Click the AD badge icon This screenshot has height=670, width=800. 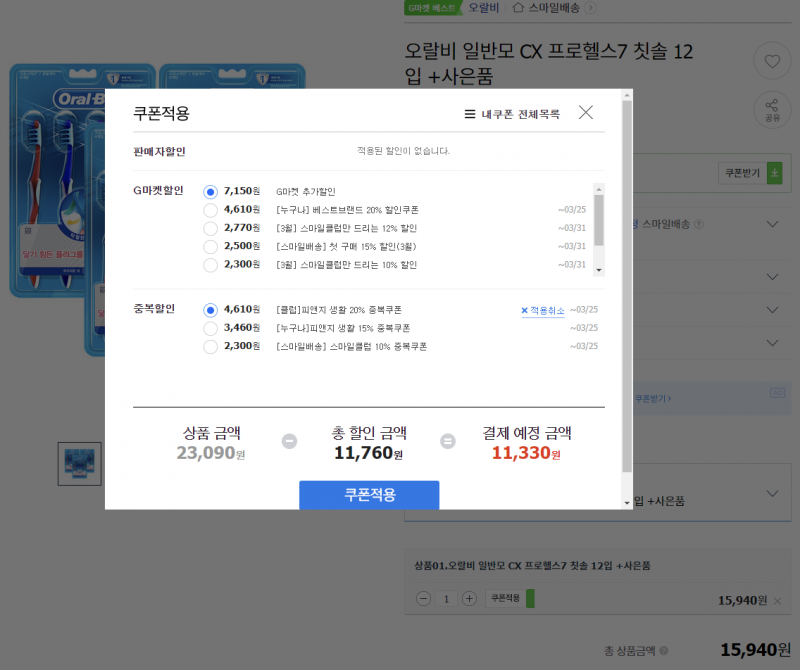(x=778, y=393)
